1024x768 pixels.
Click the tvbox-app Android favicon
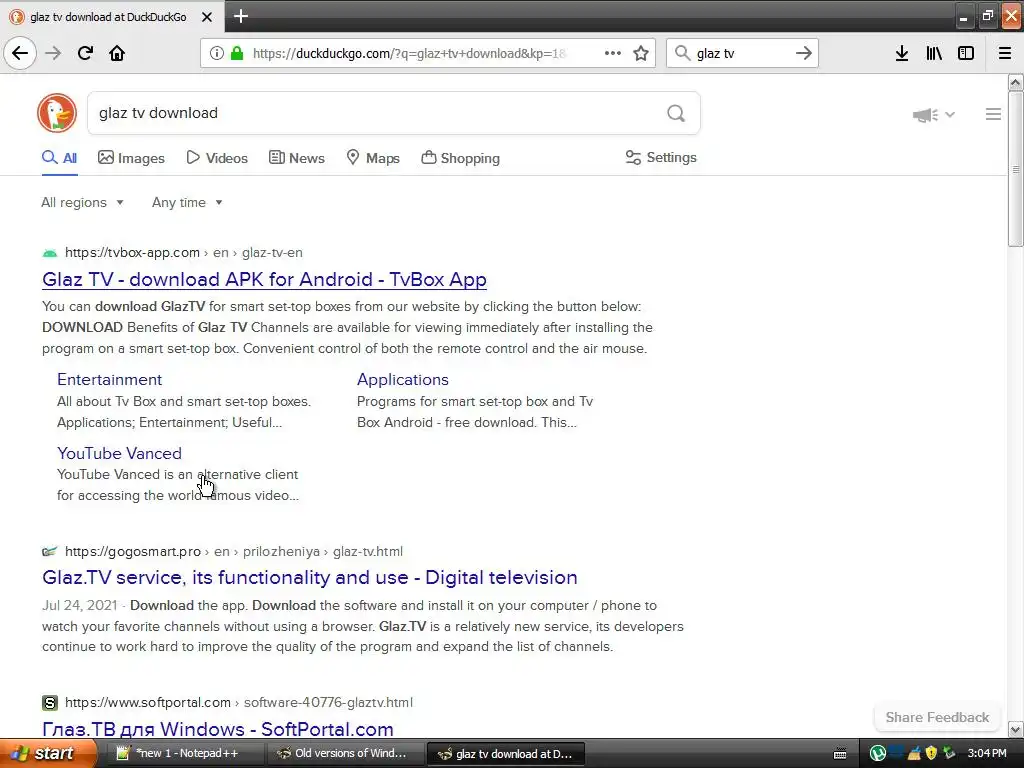click(x=50, y=253)
